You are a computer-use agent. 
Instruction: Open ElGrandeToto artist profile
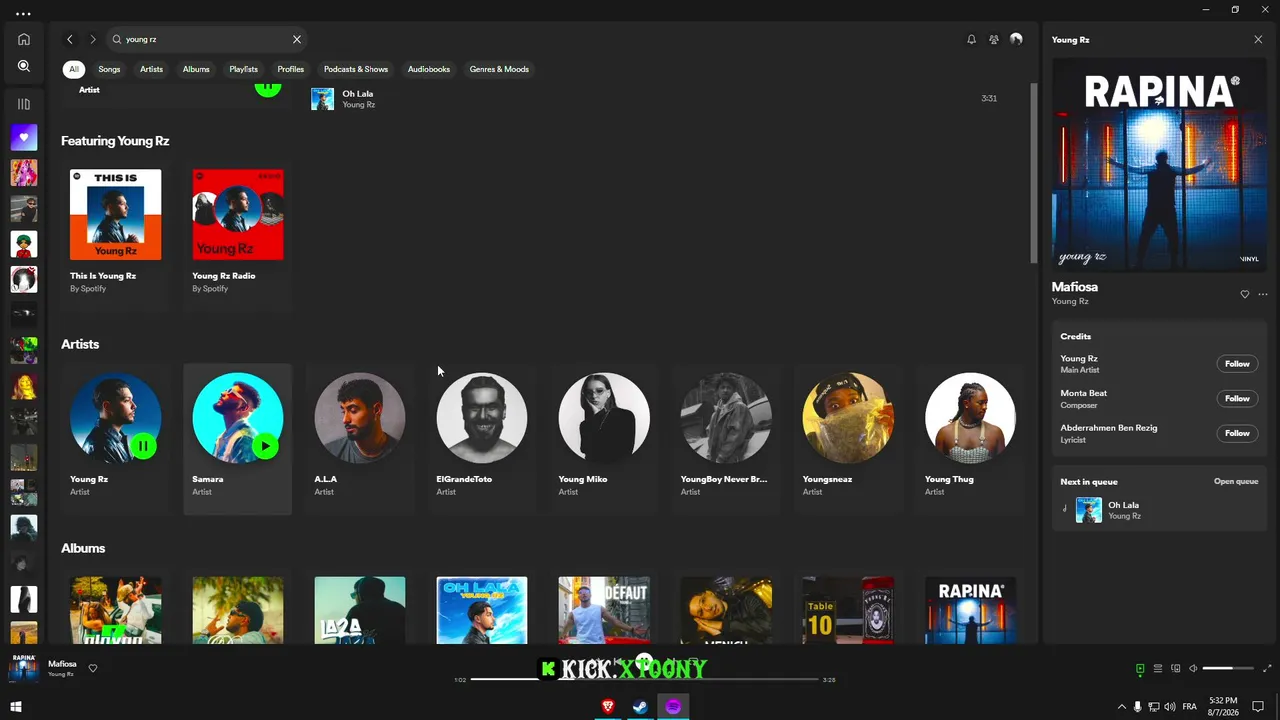click(482, 439)
